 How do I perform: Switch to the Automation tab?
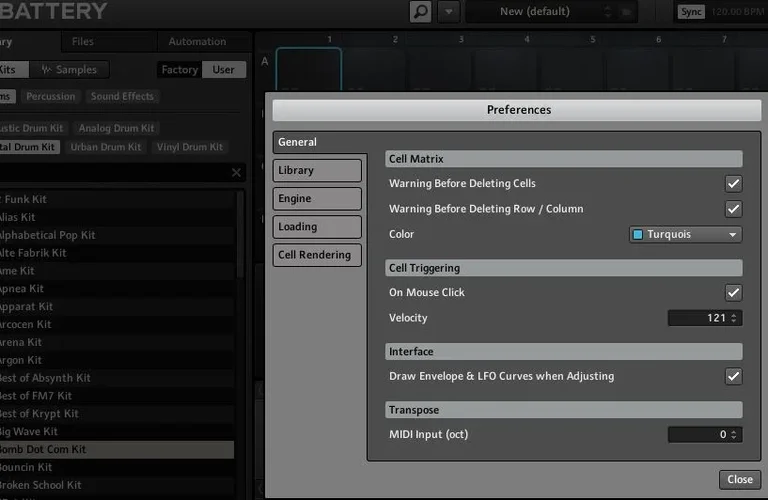pos(197,42)
